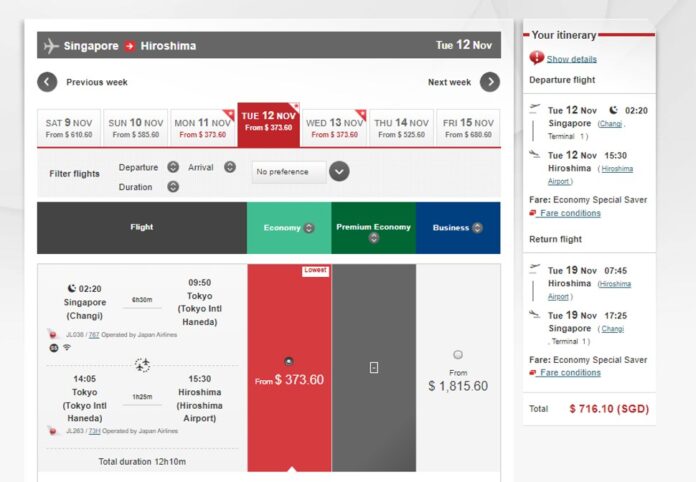The width and height of the screenshot is (696, 482).
Task: Open the No preference filter dropdown
Action: pos(339,171)
